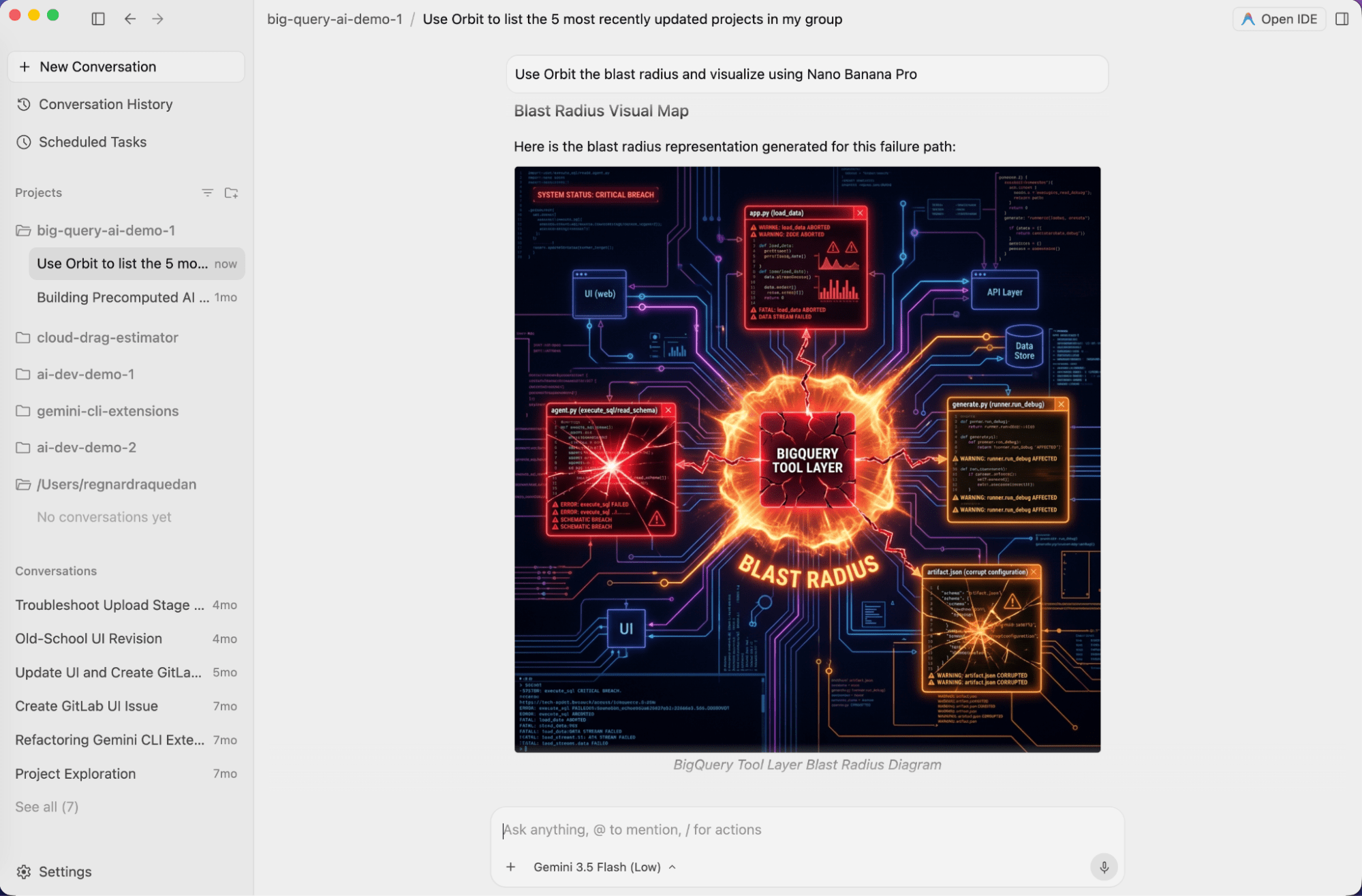The height and width of the screenshot is (896, 1362).
Task: Open 'Building Precomputed AI ...' conversation
Action: point(137,297)
